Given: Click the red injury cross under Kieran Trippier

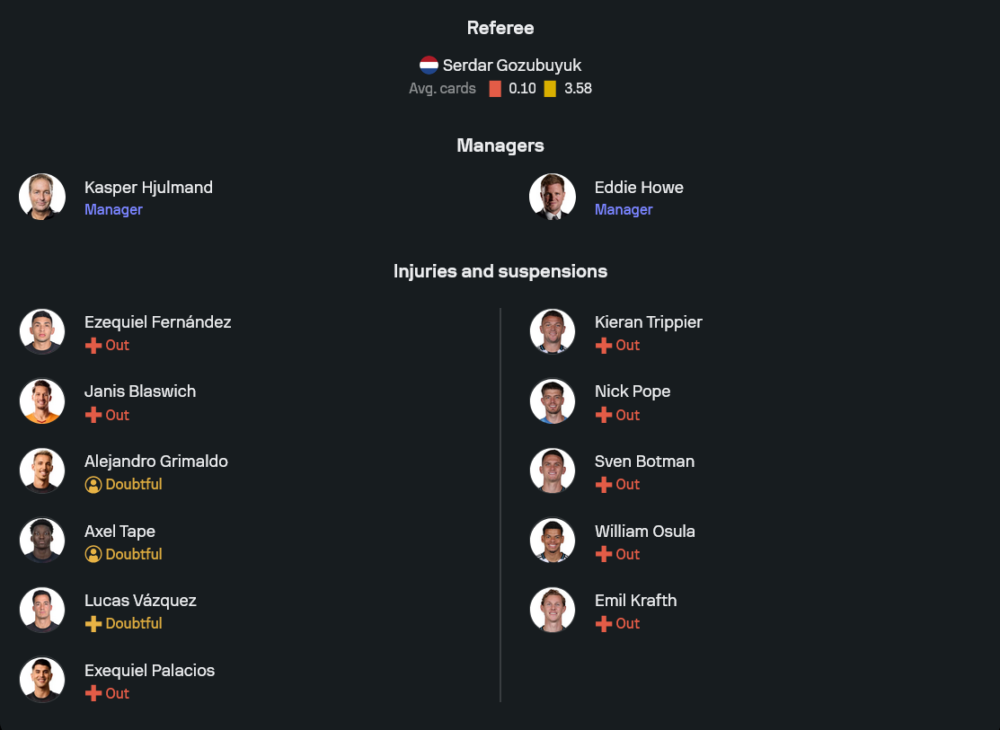Looking at the screenshot, I should (603, 346).
